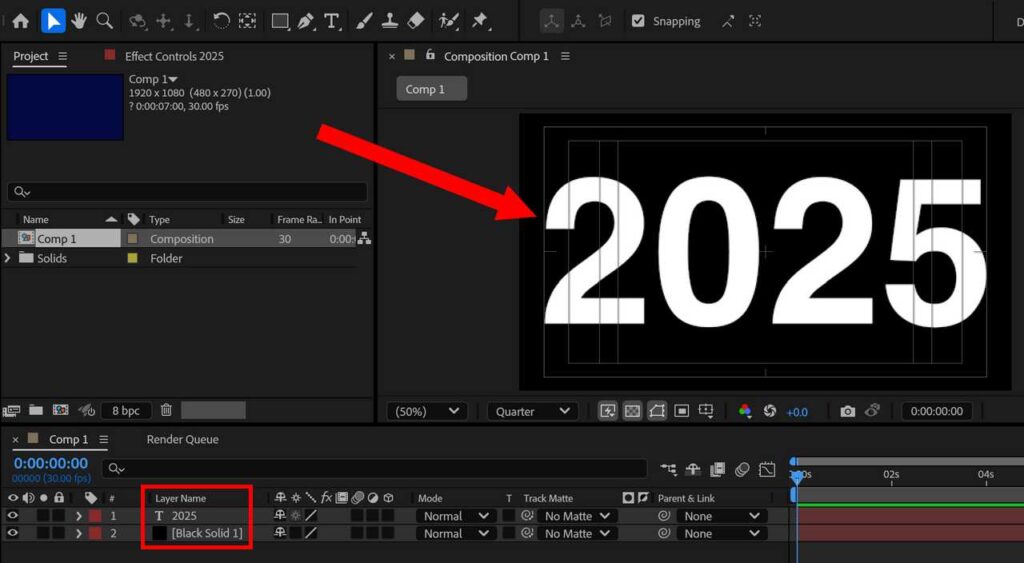Open Graph Editor icon in timeline
Image resolution: width=1024 pixels, height=563 pixels.
pyautogui.click(x=767, y=469)
